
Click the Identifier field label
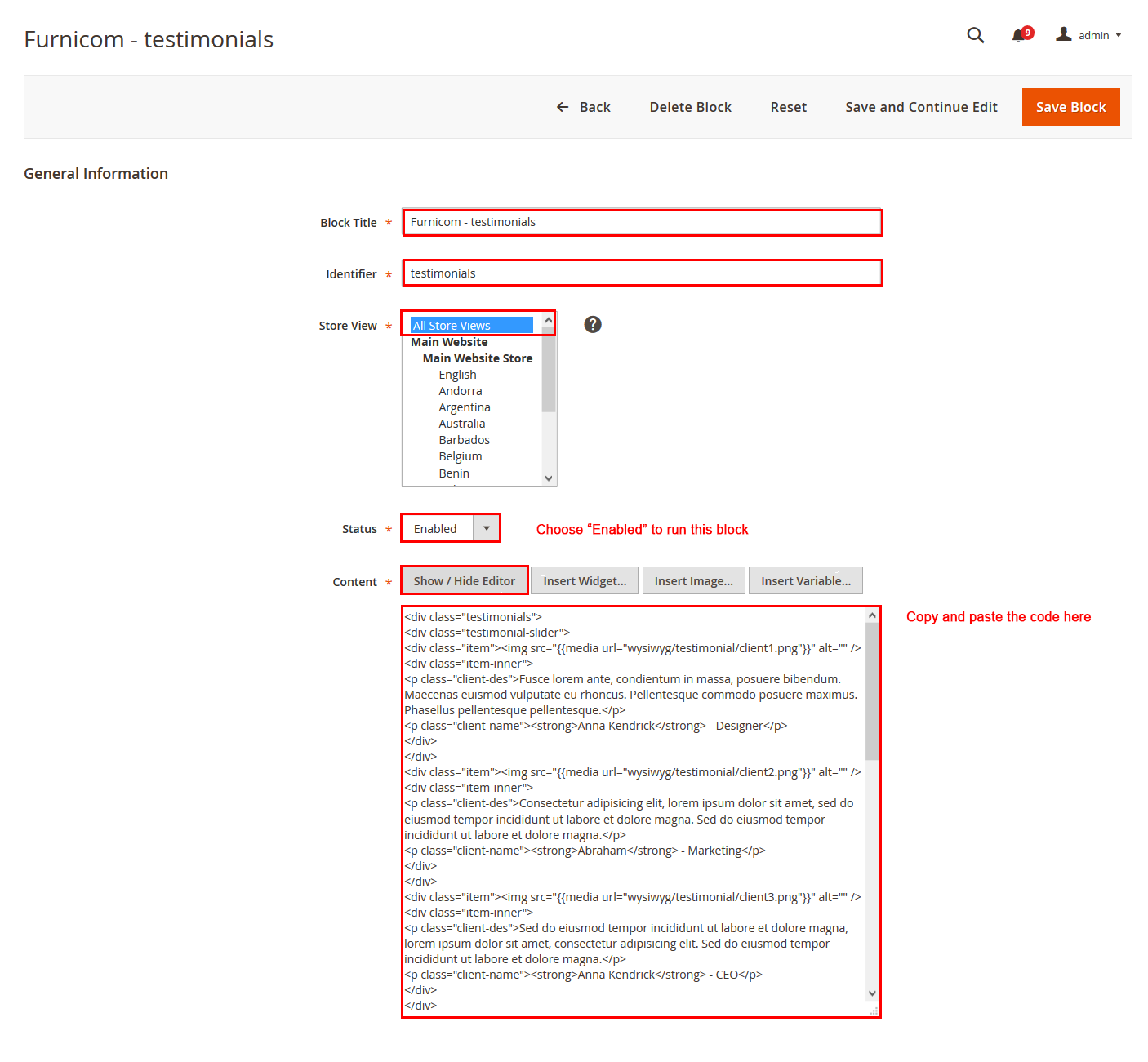pyautogui.click(x=351, y=274)
